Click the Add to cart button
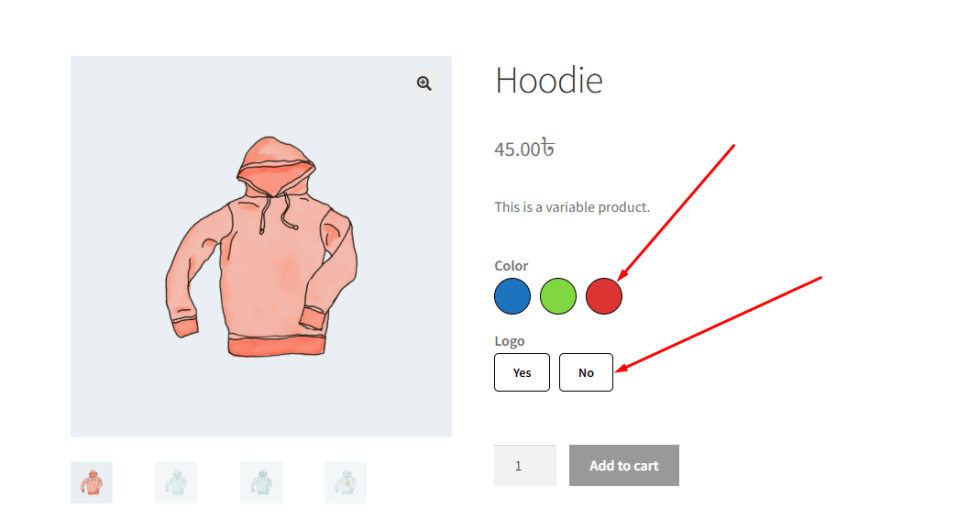 624,466
